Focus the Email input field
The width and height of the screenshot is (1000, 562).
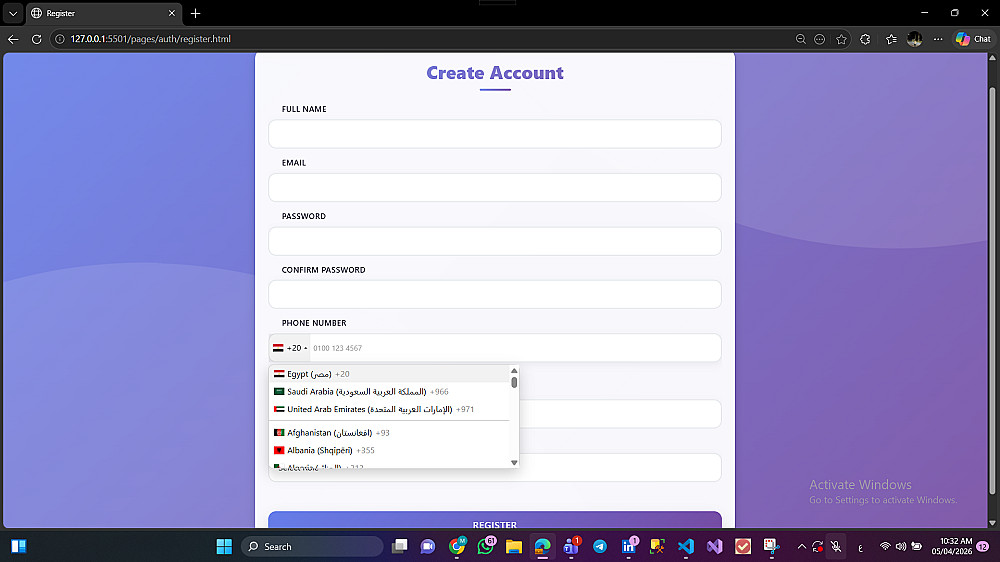[x=495, y=188]
